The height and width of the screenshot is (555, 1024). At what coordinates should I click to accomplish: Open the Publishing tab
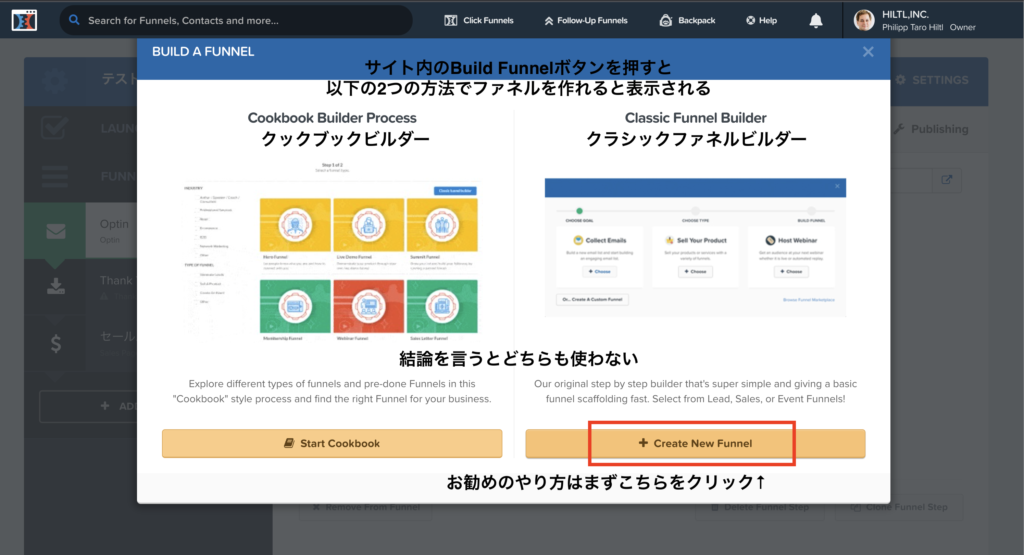[931, 129]
